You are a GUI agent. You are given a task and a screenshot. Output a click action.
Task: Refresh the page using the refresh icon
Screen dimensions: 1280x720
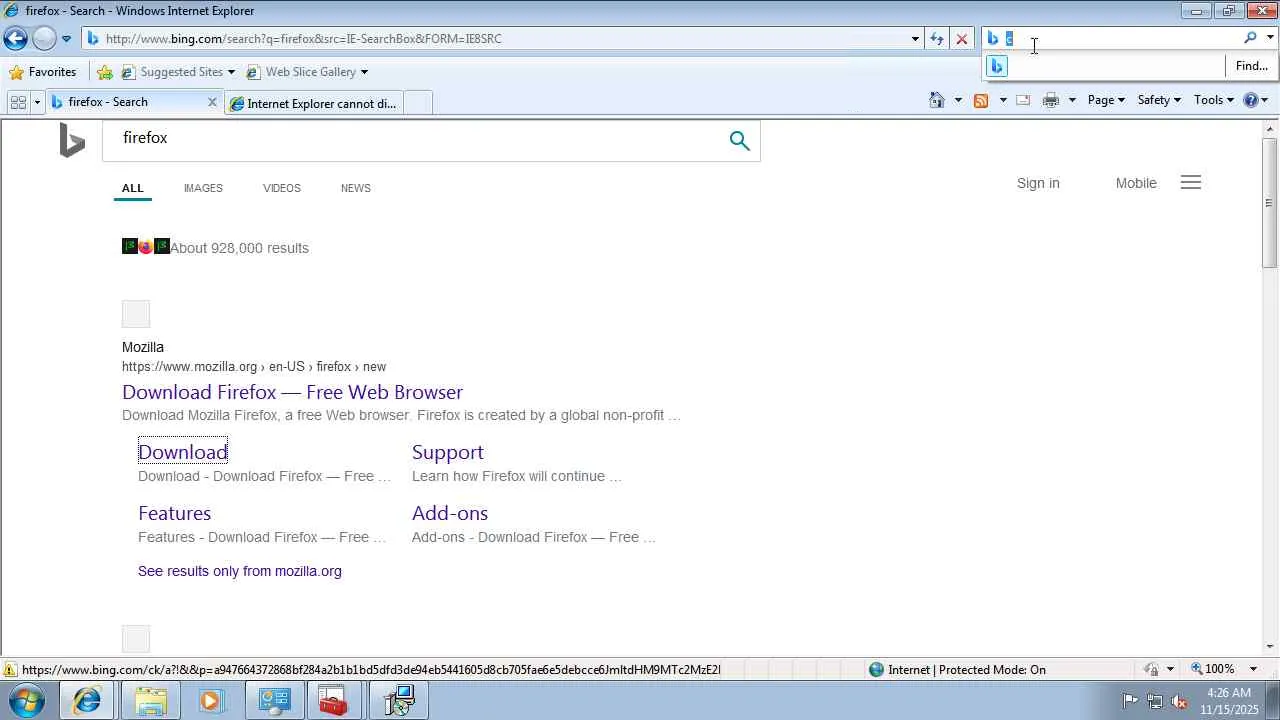click(936, 39)
